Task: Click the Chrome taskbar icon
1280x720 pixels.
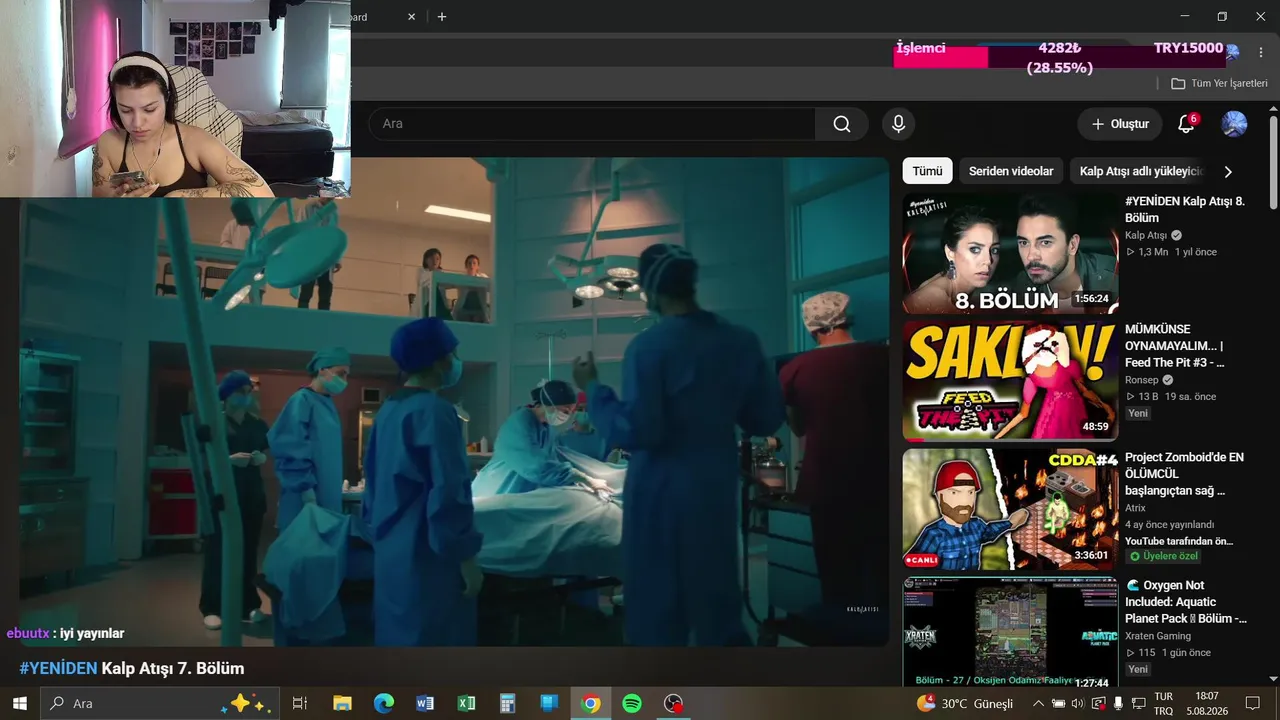Action: tap(591, 703)
